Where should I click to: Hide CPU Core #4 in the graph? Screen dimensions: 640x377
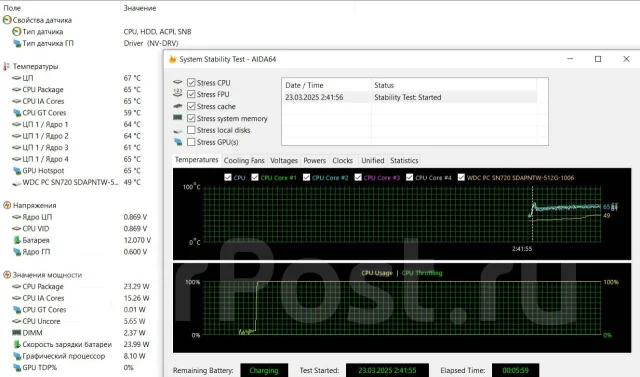409,177
